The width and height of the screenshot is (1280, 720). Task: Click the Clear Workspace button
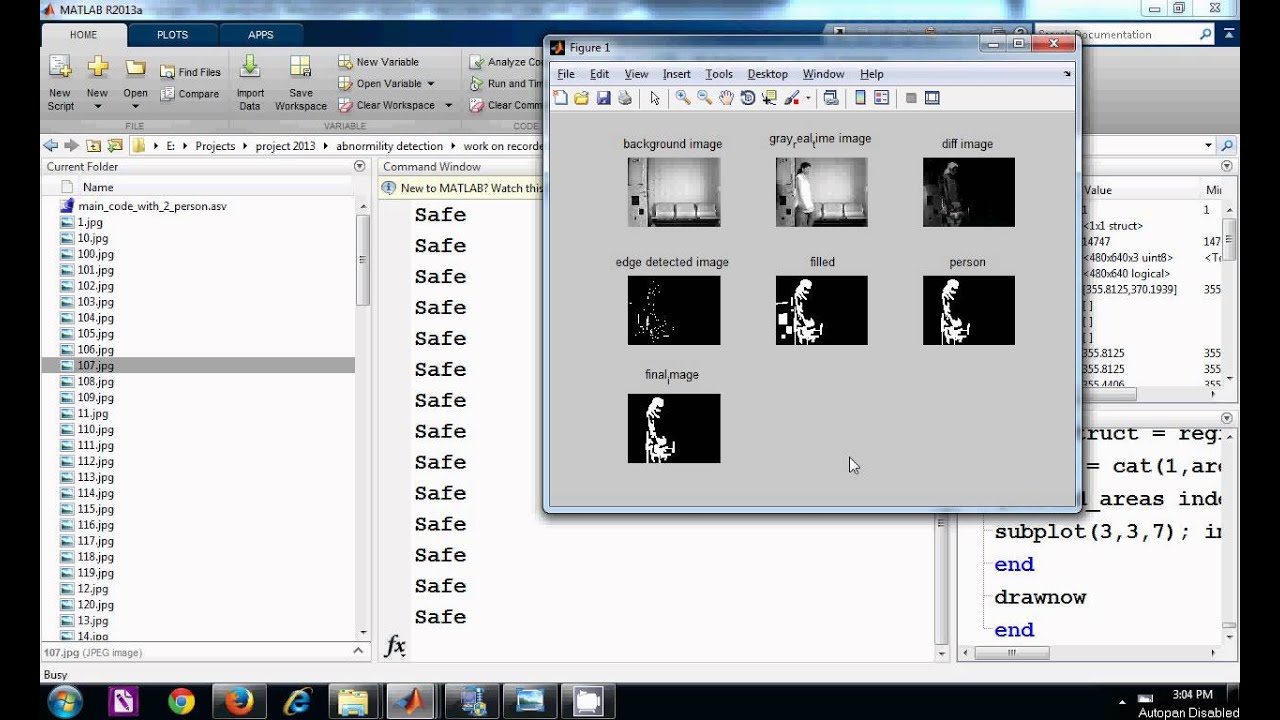point(388,105)
